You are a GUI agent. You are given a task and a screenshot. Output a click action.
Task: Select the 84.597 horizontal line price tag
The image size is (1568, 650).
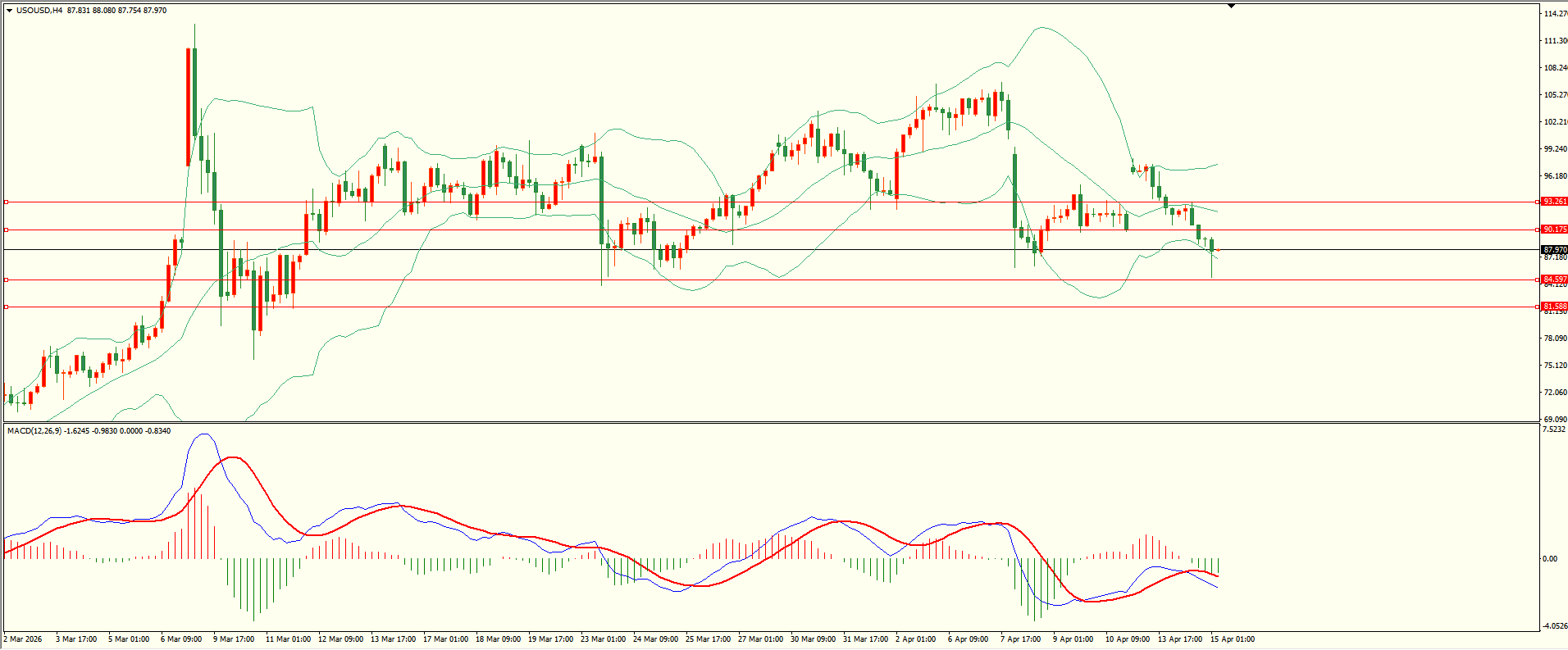1554,280
